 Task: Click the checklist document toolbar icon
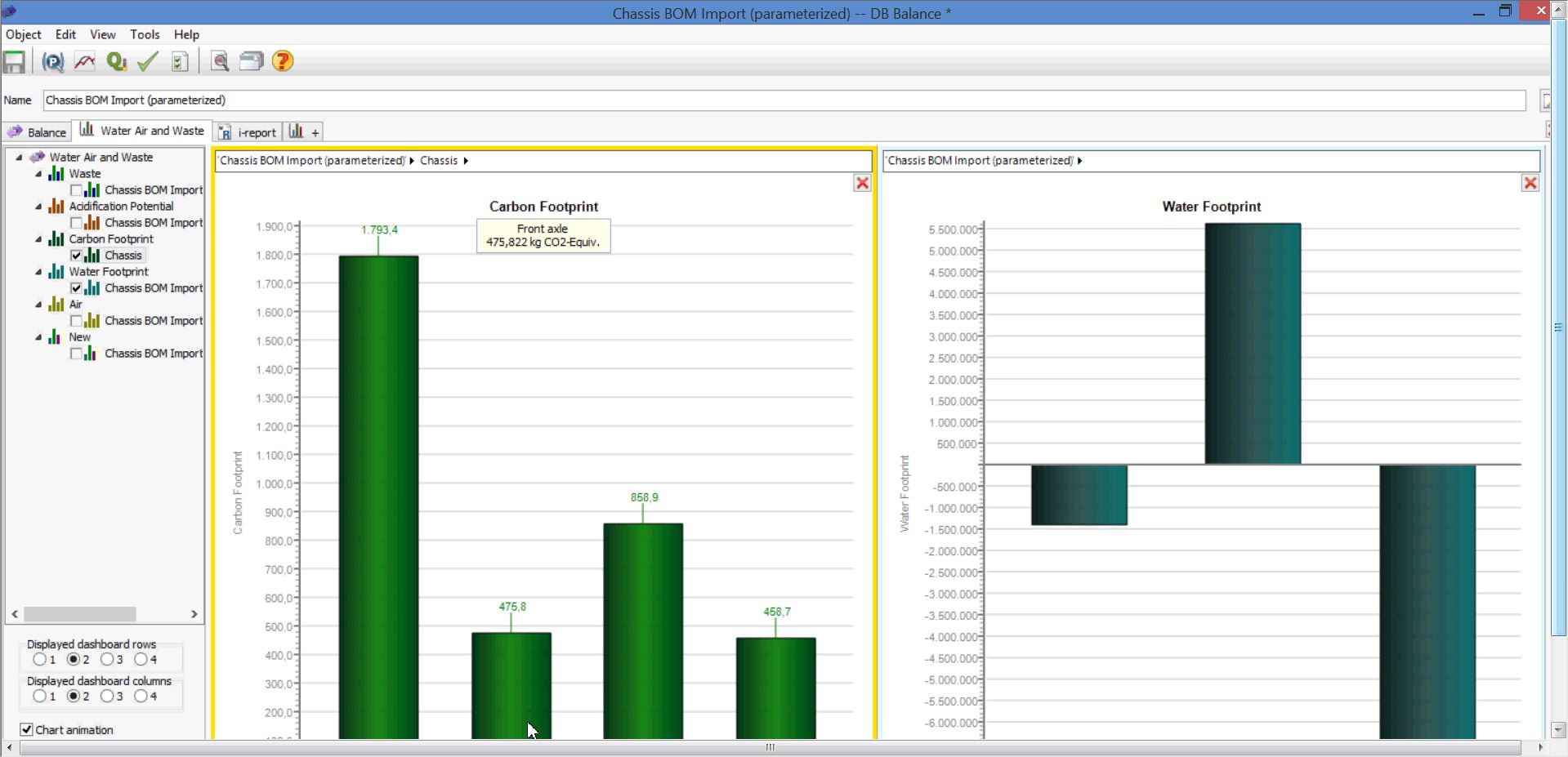click(180, 61)
